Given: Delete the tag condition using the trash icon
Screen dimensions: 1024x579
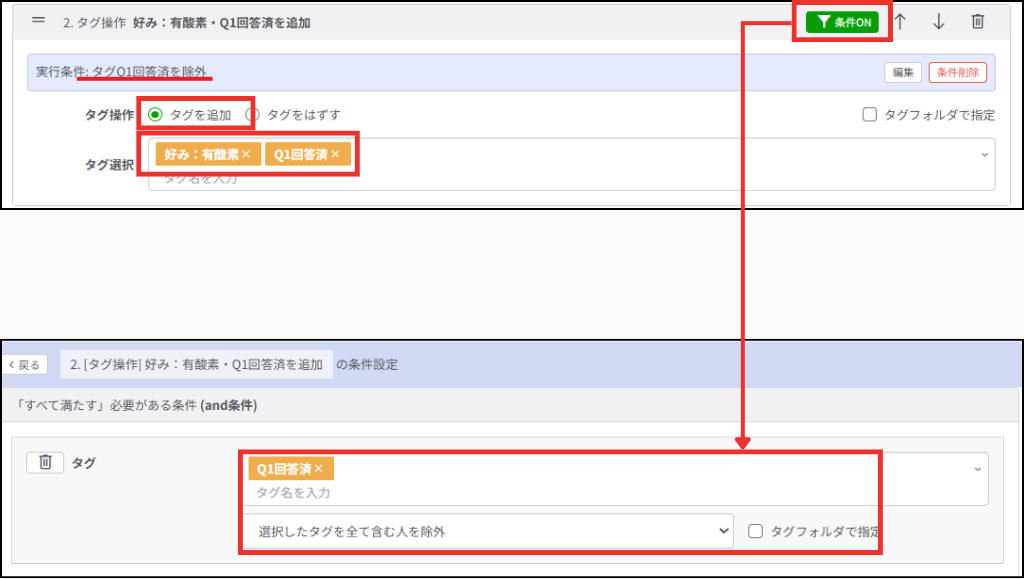Looking at the screenshot, I should coord(45,462).
